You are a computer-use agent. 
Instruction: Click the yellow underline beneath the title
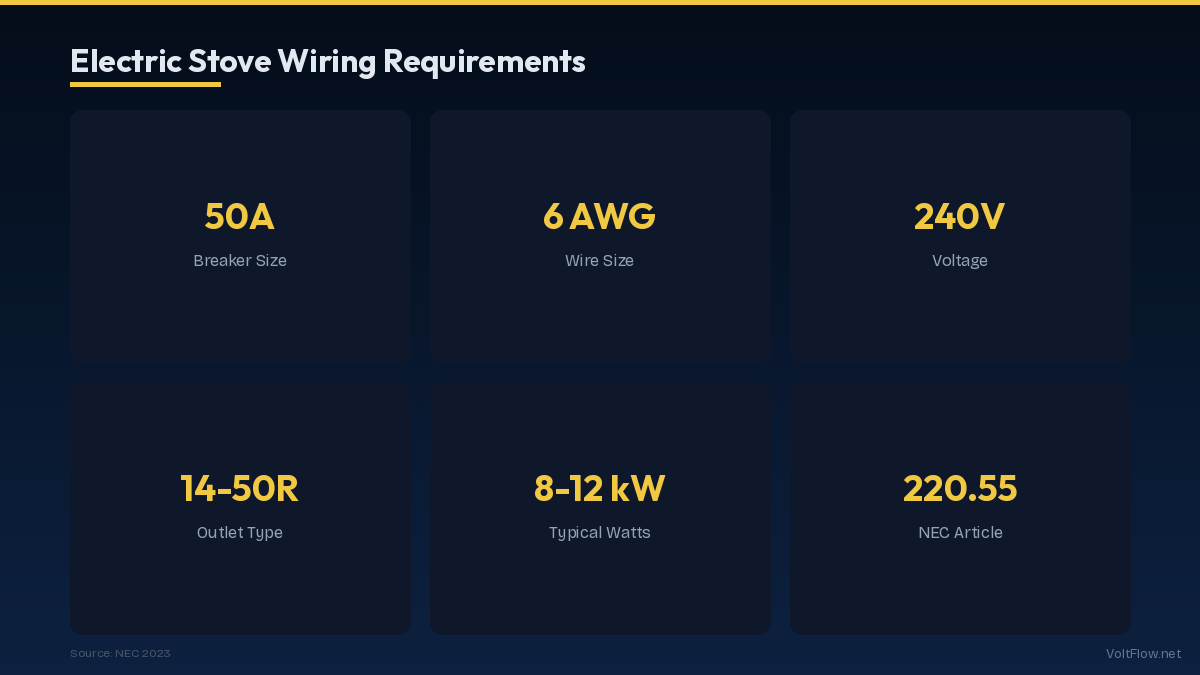click(x=145, y=84)
